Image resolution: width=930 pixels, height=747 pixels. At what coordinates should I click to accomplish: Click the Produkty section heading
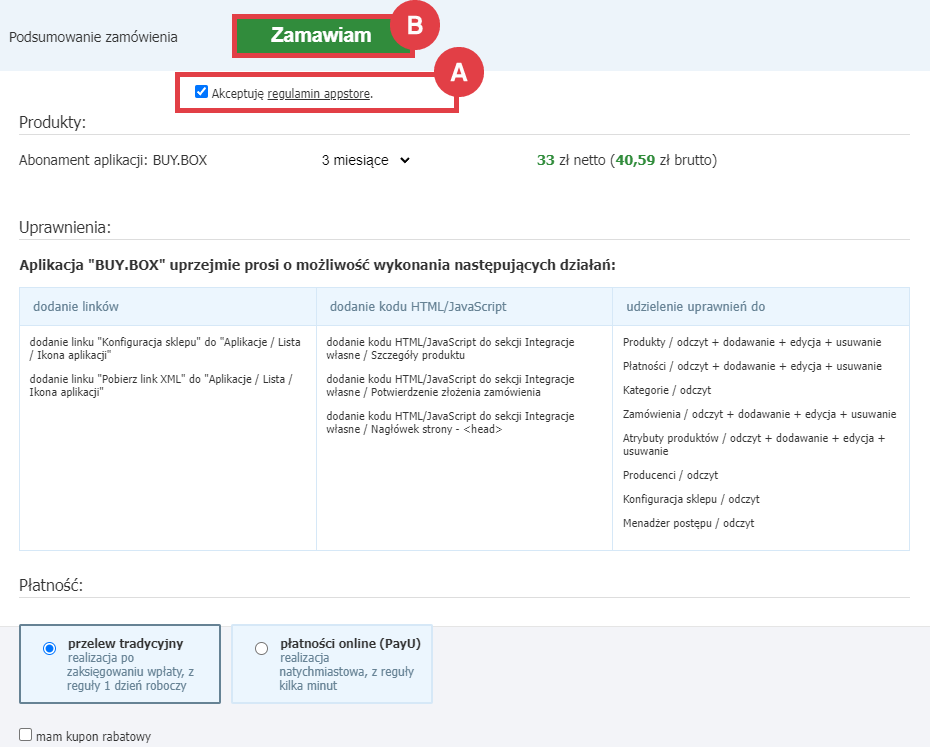(x=53, y=122)
